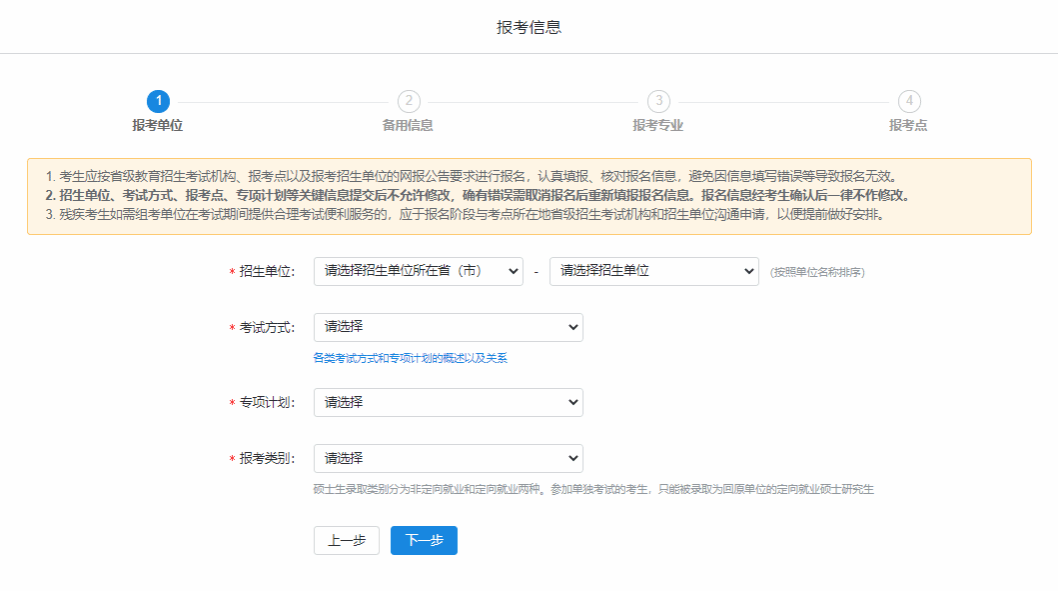Click the 上一步 button

click(x=346, y=540)
